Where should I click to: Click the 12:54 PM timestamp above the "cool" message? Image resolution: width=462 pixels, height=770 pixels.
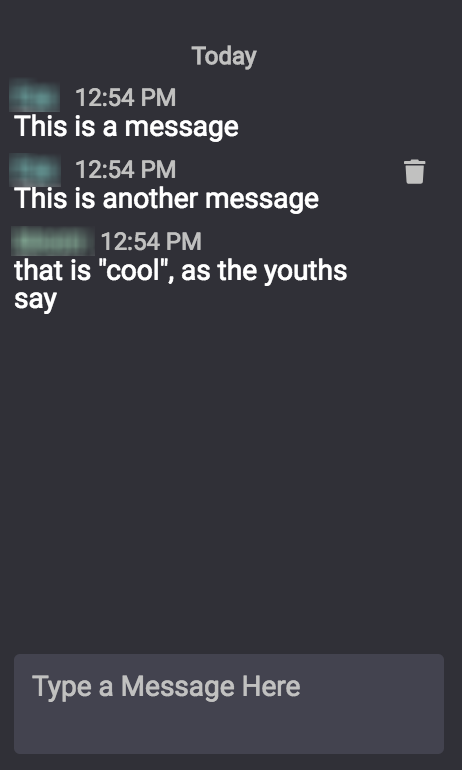(151, 242)
